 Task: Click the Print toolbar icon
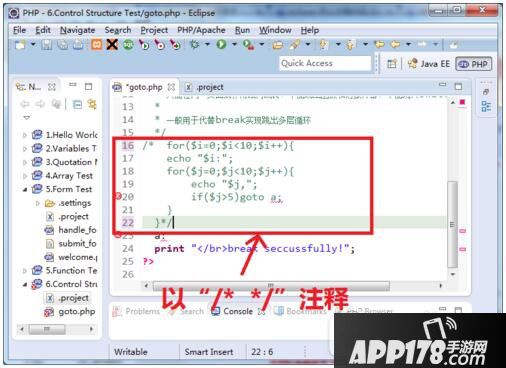click(78, 44)
